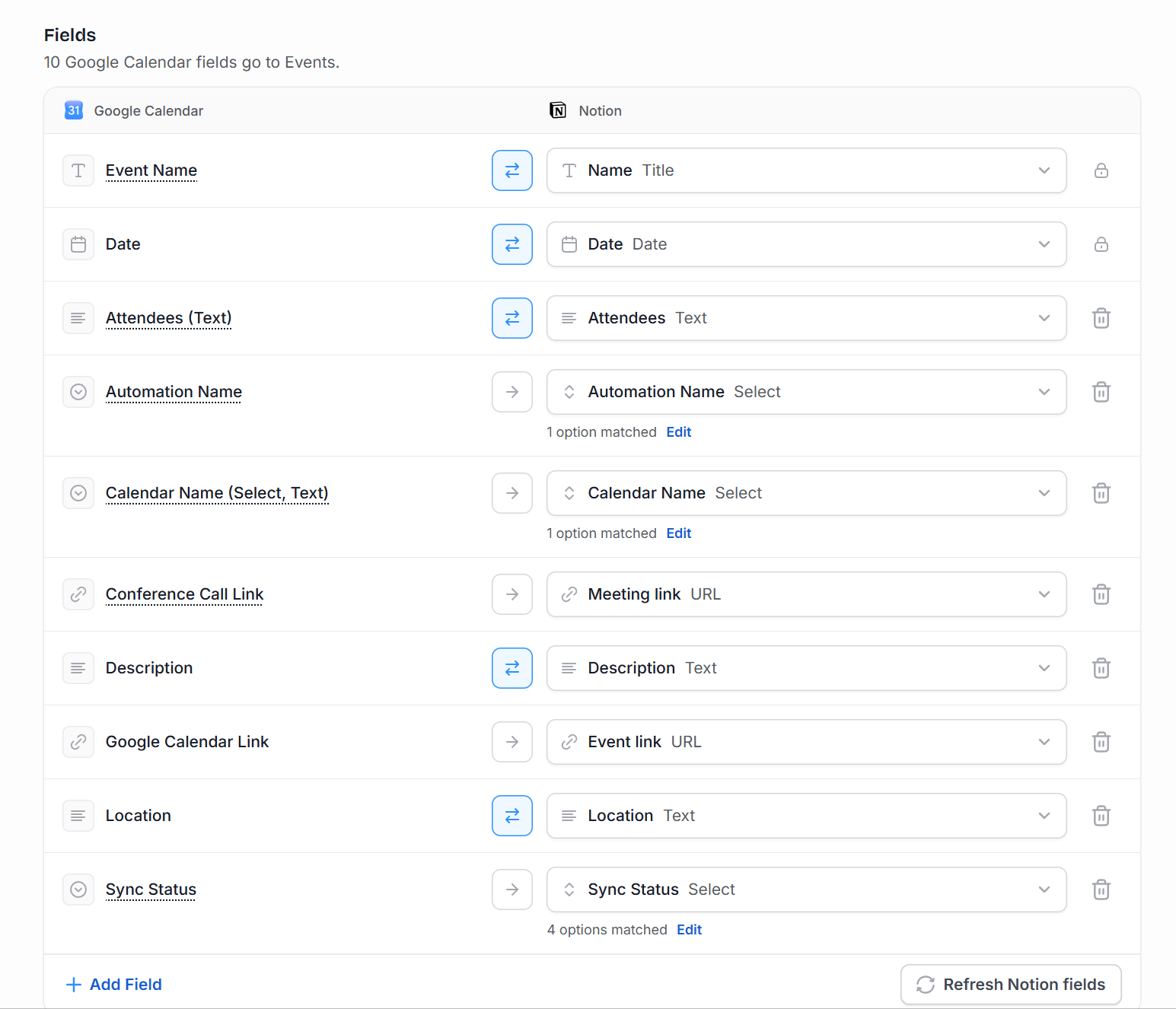The image size is (1176, 1009).
Task: Click the Google Calendar logo icon
Action: pos(74,110)
